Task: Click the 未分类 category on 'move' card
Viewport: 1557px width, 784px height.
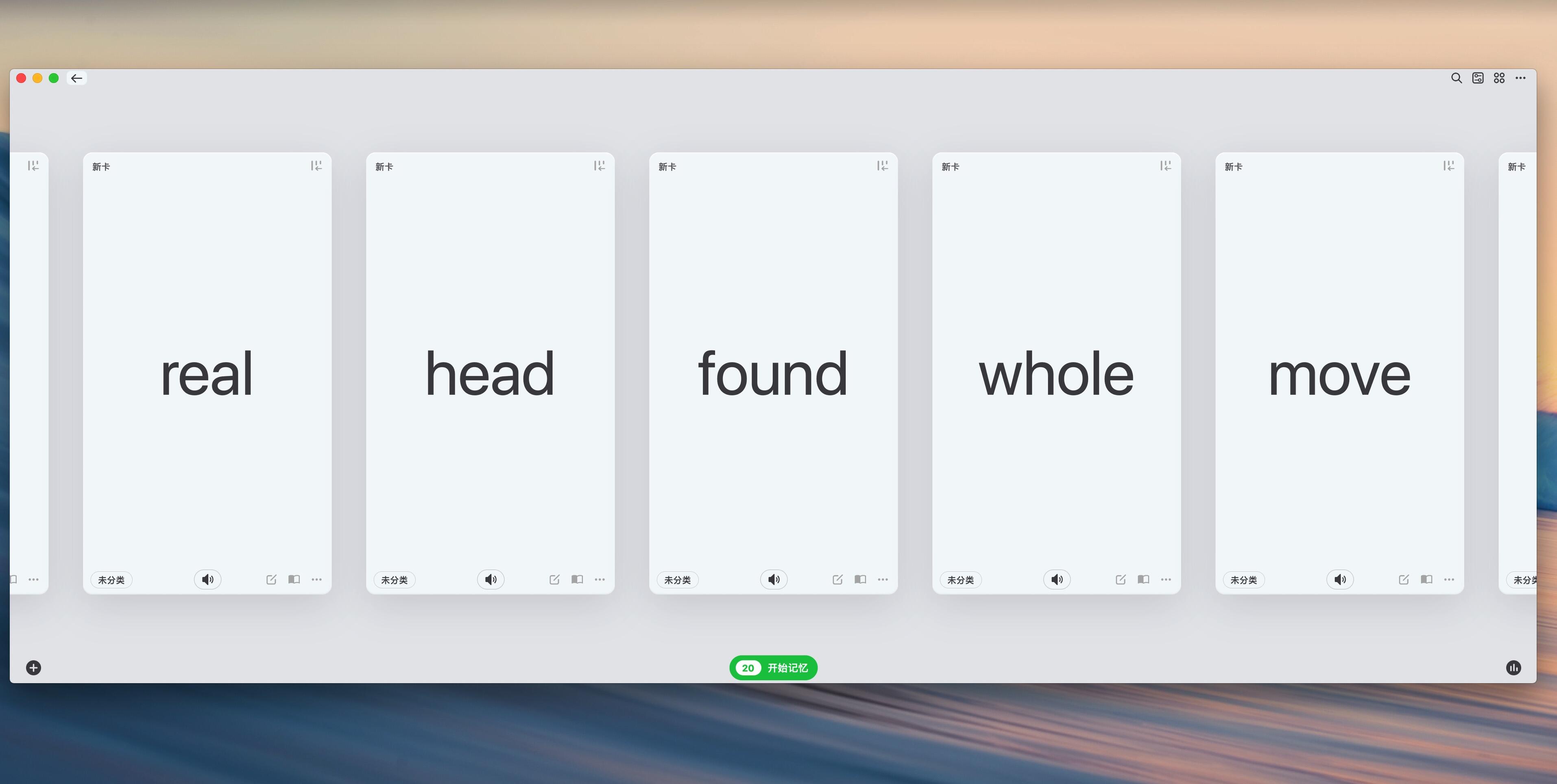Action: 1243,580
